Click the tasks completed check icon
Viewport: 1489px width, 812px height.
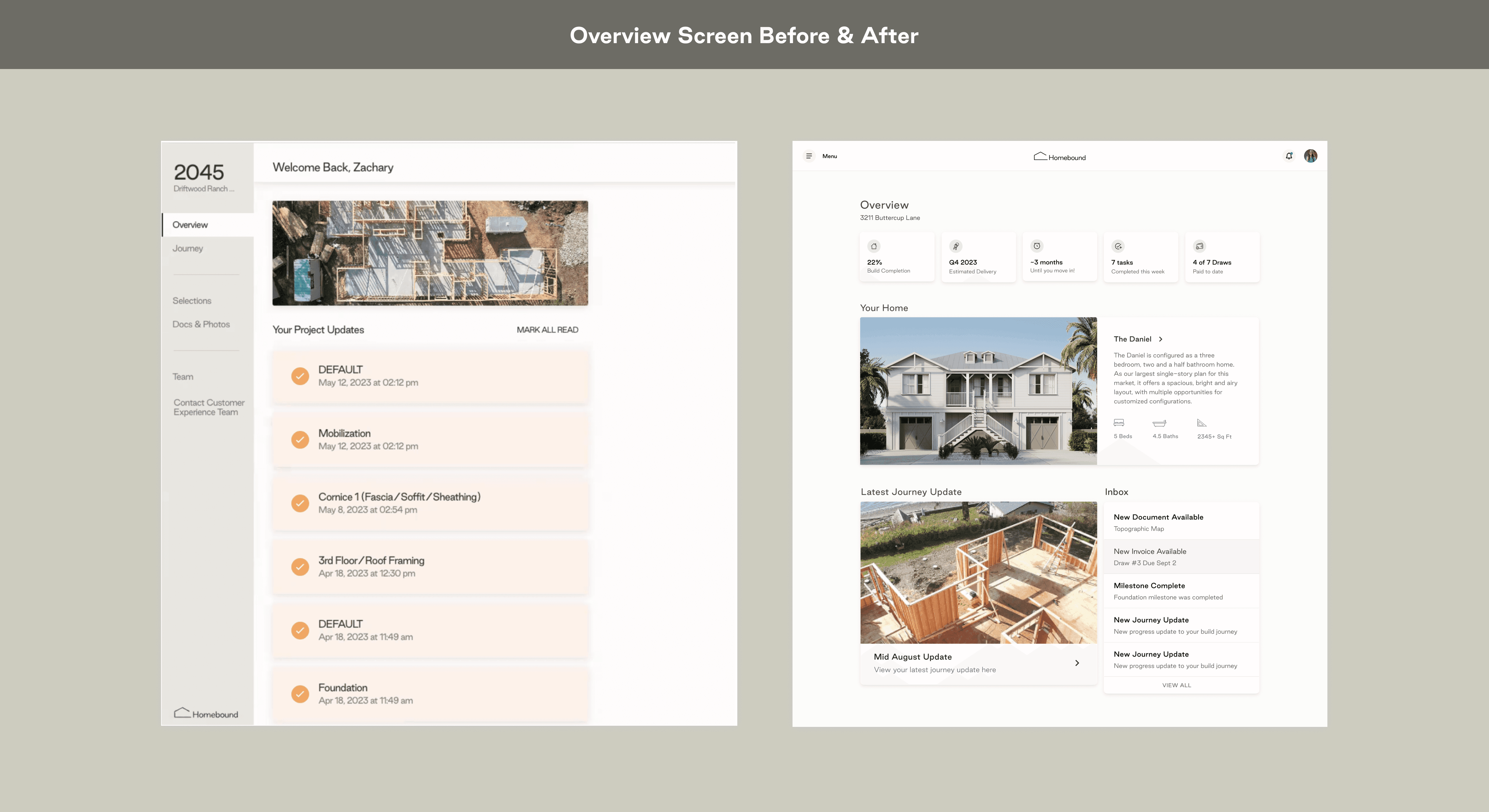(1119, 246)
